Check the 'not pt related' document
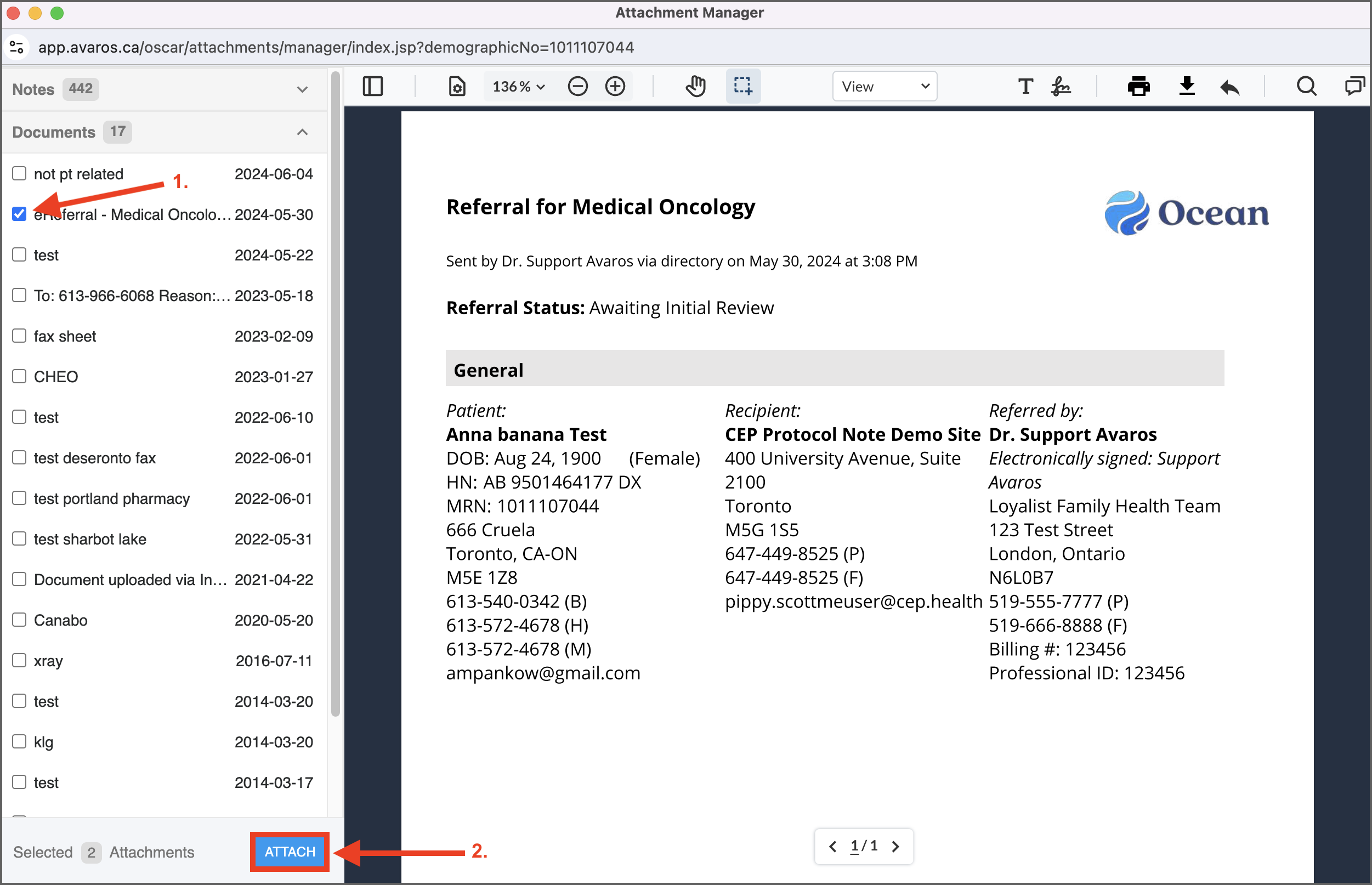Image resolution: width=1372 pixels, height=885 pixels. 20,173
